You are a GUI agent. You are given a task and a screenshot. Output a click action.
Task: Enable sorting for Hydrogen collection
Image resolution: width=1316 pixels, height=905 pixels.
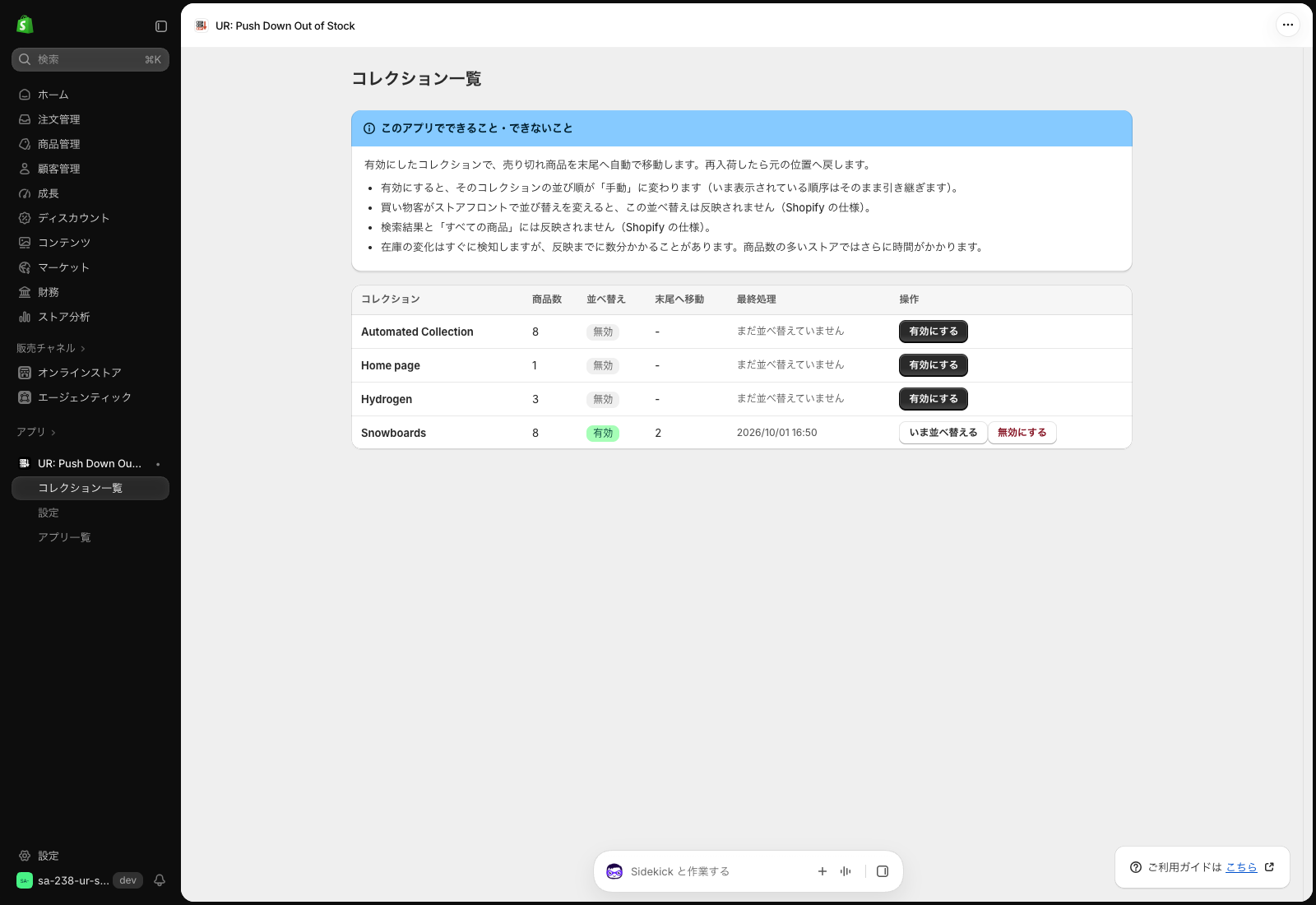pos(934,399)
